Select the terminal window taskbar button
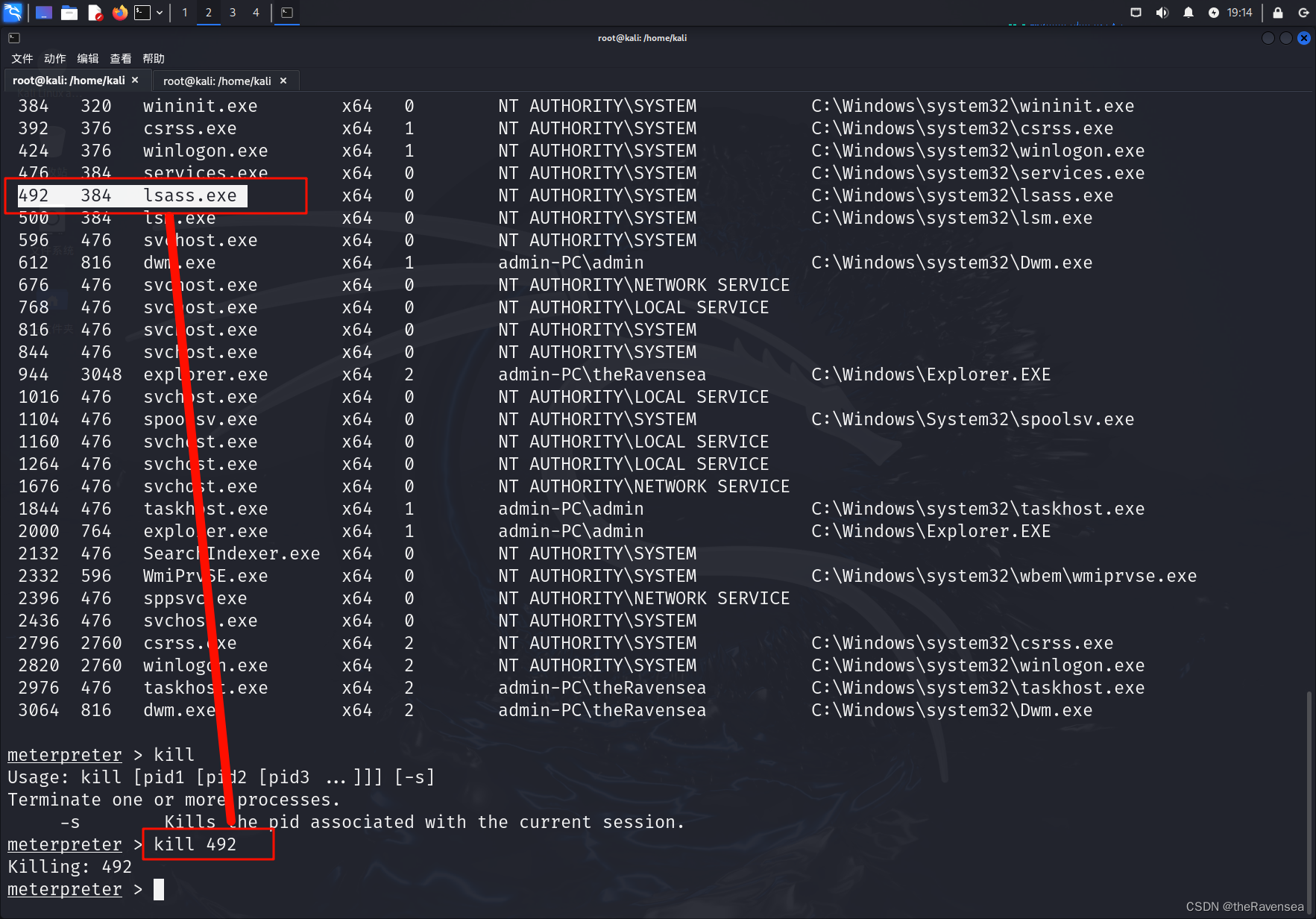 click(x=287, y=13)
